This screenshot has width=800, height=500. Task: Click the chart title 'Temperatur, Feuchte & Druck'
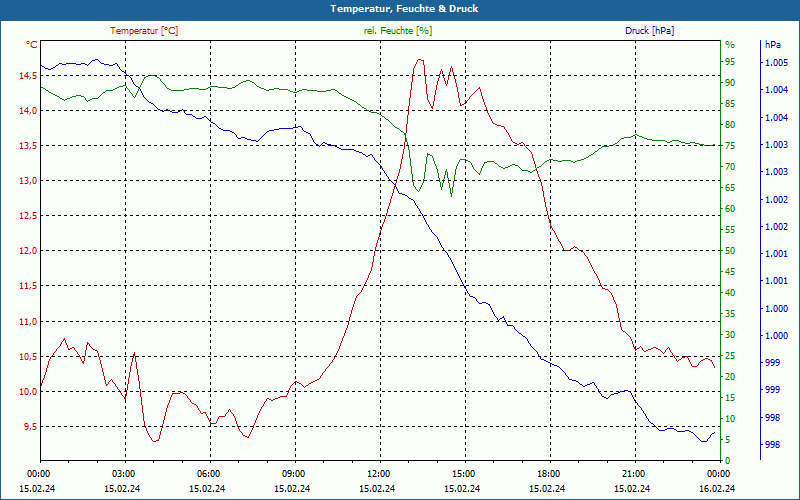(x=404, y=9)
